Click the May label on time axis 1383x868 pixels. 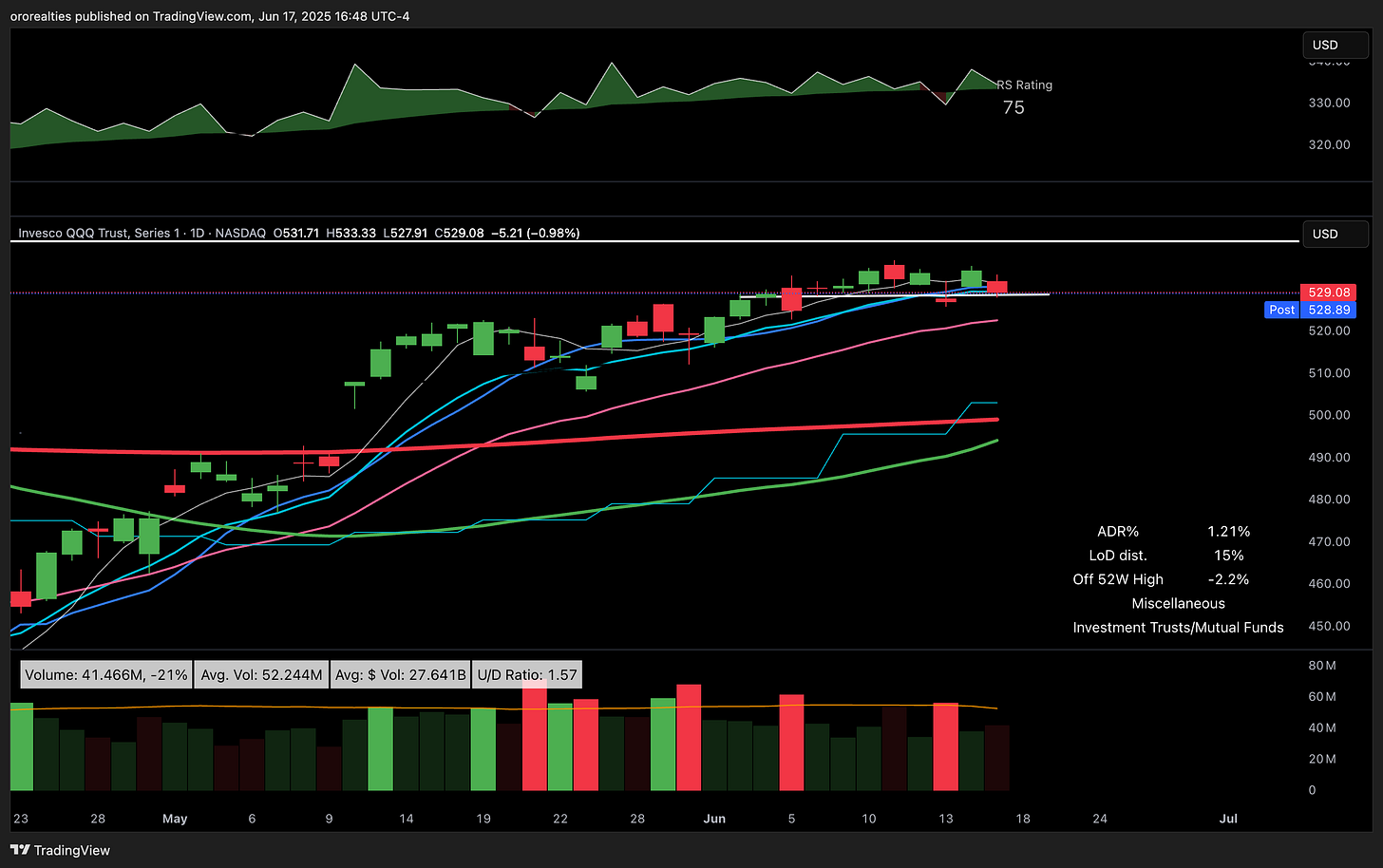[175, 819]
